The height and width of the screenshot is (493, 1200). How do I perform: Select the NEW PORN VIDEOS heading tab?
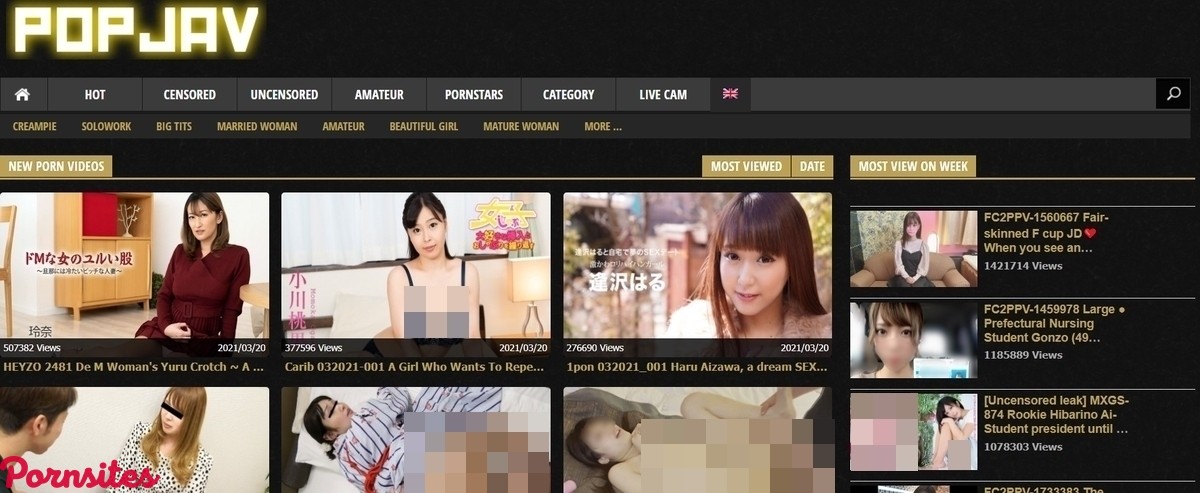tap(56, 167)
